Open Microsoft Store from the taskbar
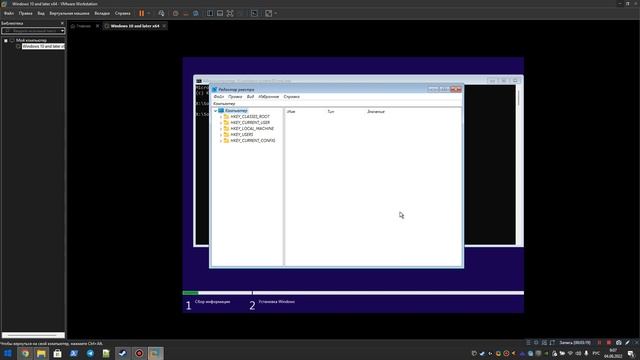The image size is (640, 360). coord(58,353)
